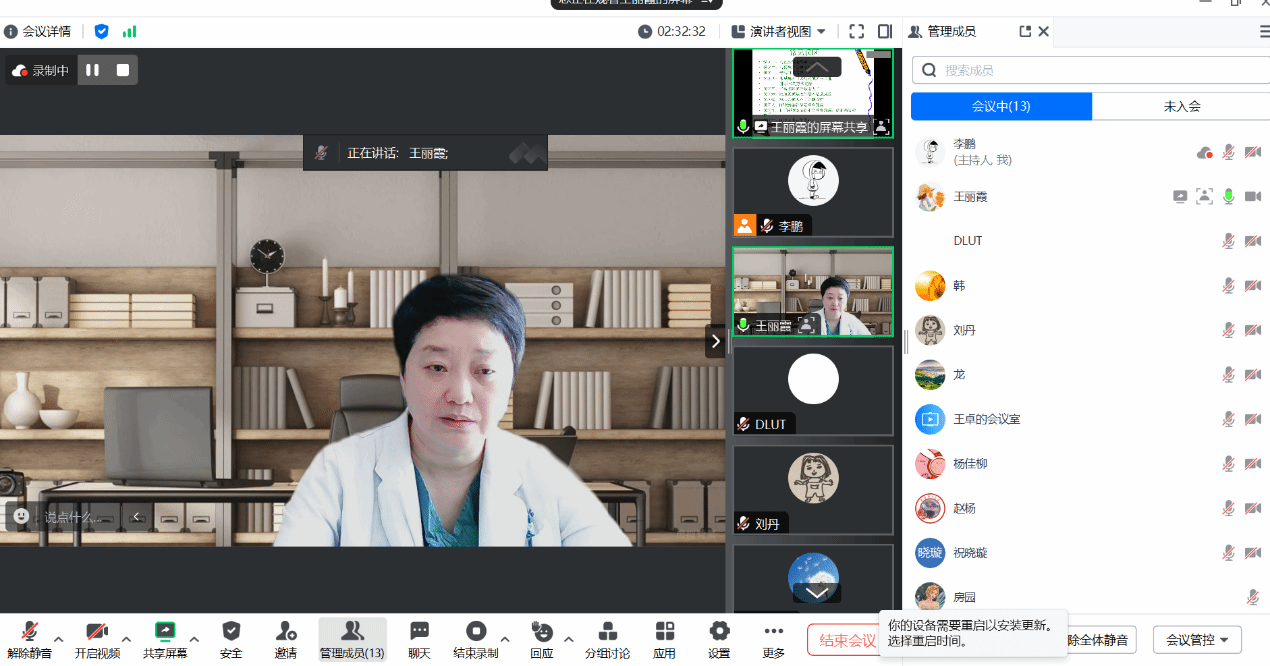Expand the arrow beside 共享屏幕

[194, 638]
